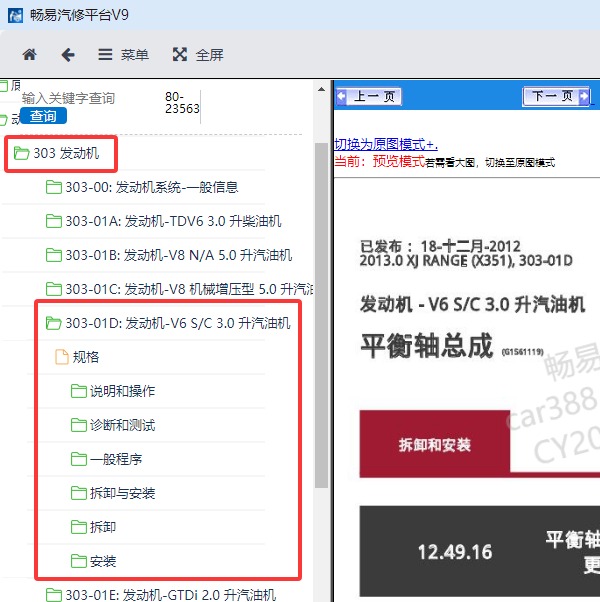This screenshot has width=600, height=602.
Task: Click the tree panel scrollbar up arrow
Action: (321, 89)
